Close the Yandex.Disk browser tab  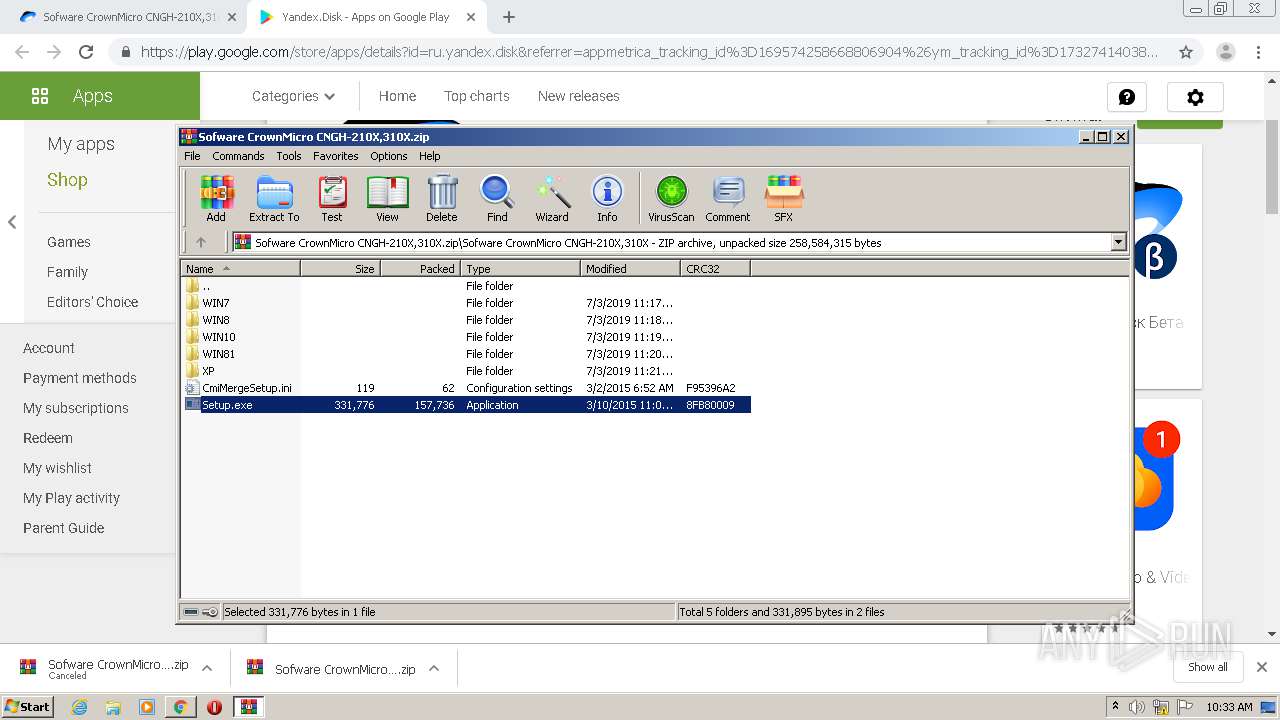[471, 17]
